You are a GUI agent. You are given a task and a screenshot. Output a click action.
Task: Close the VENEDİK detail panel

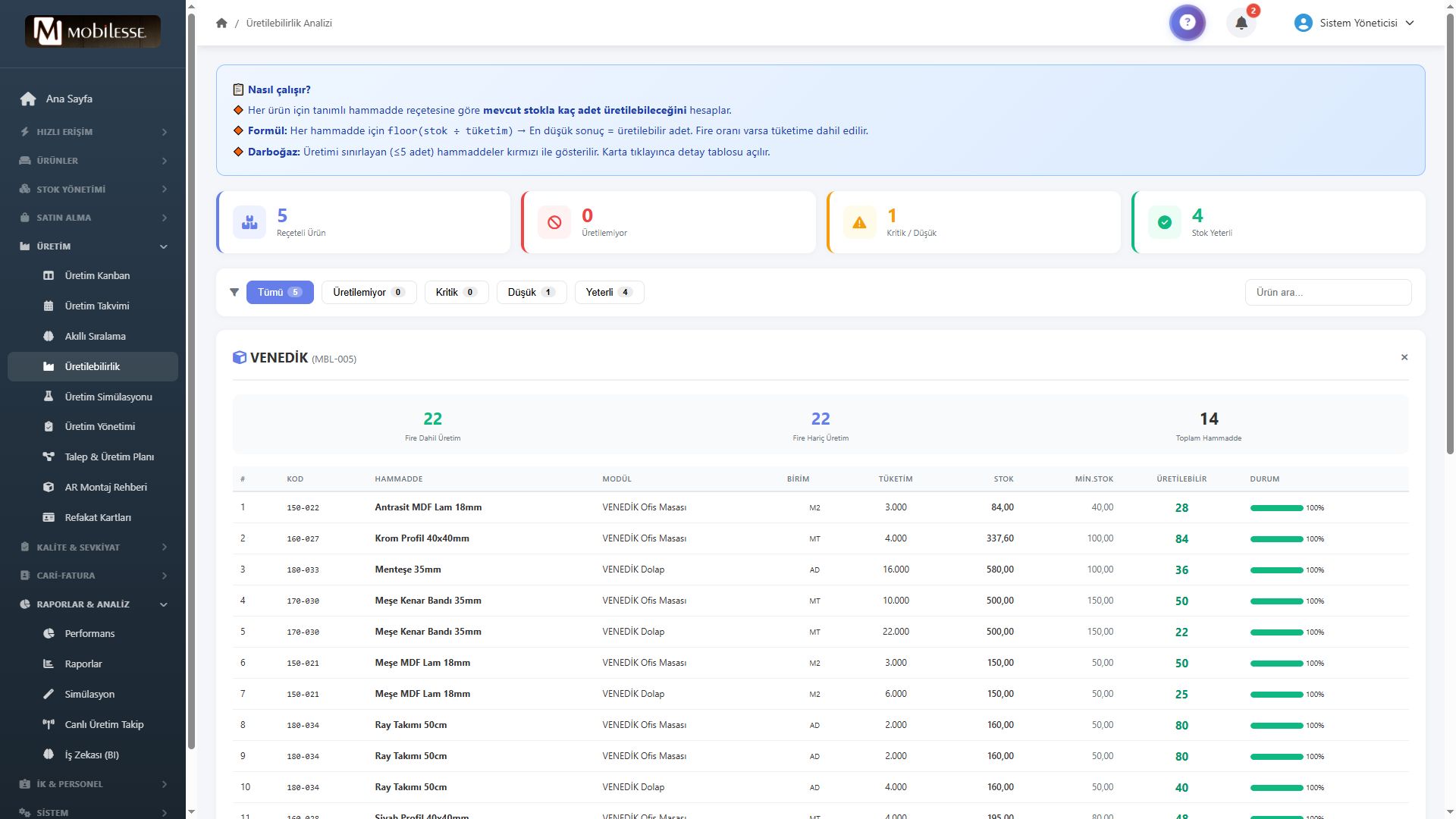[x=1404, y=357]
